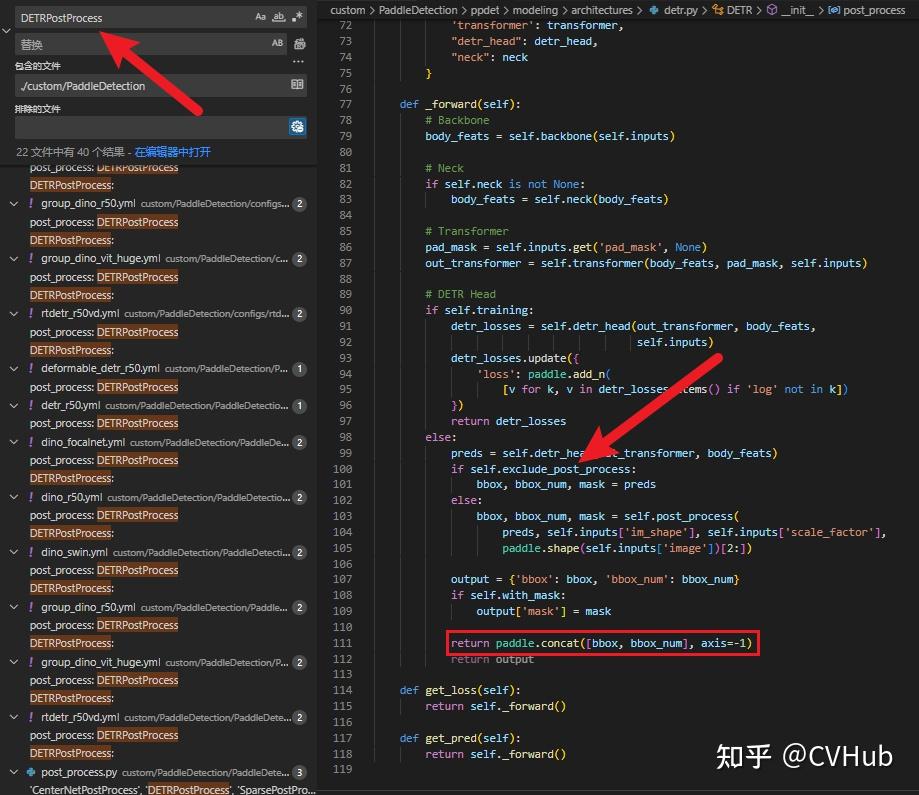Toggle Match Whole Word option
919x795 pixels.
point(280,17)
